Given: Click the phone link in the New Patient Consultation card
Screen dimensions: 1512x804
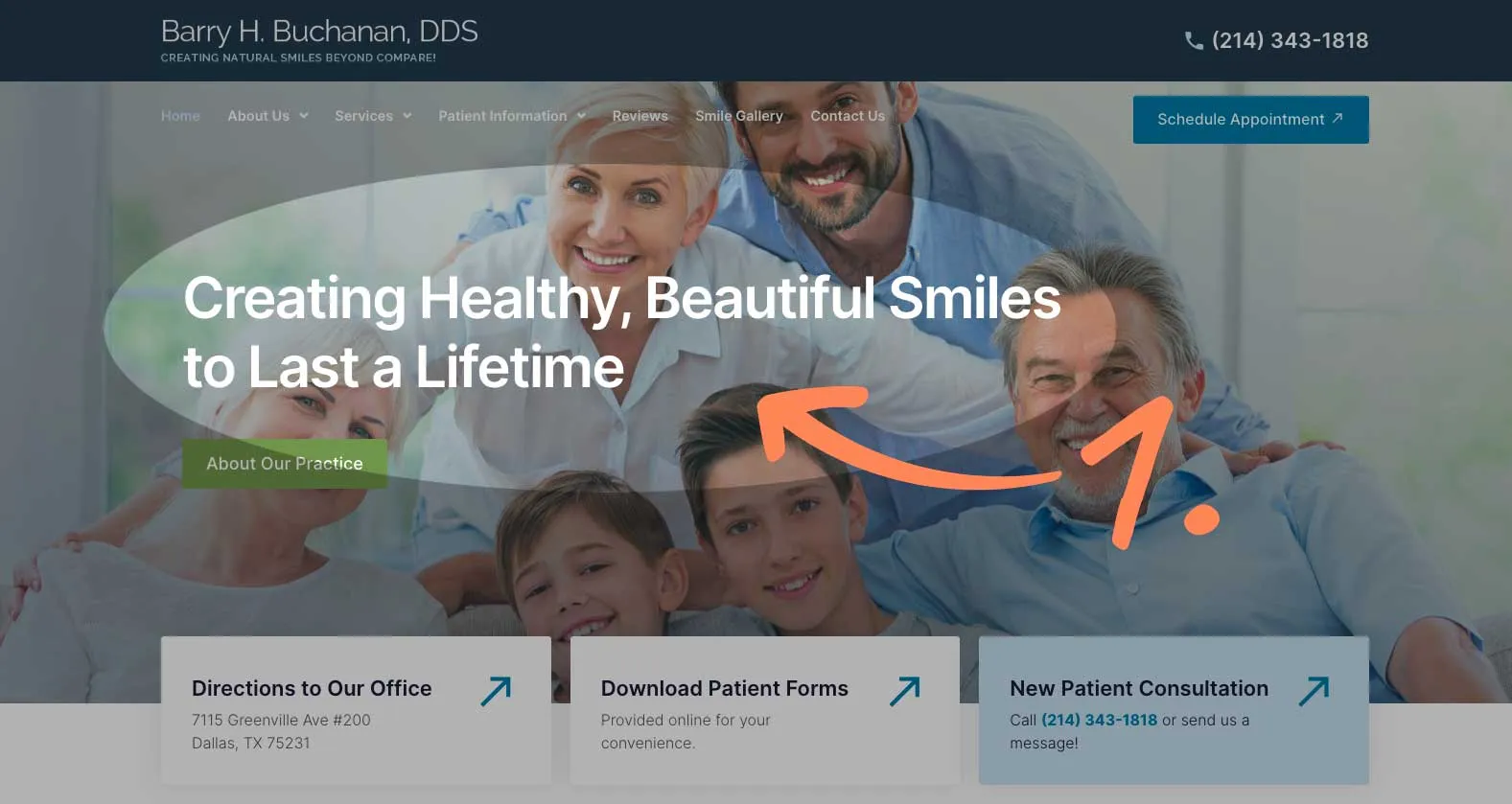Looking at the screenshot, I should [1099, 720].
